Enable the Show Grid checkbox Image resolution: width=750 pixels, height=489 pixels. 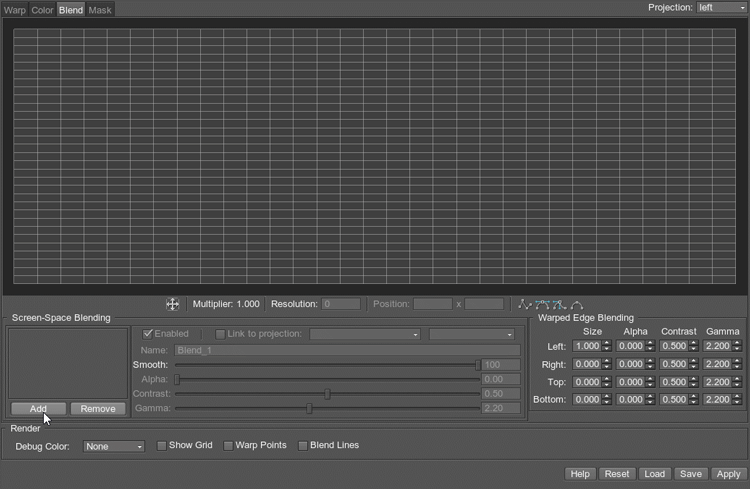pyautogui.click(x=162, y=446)
